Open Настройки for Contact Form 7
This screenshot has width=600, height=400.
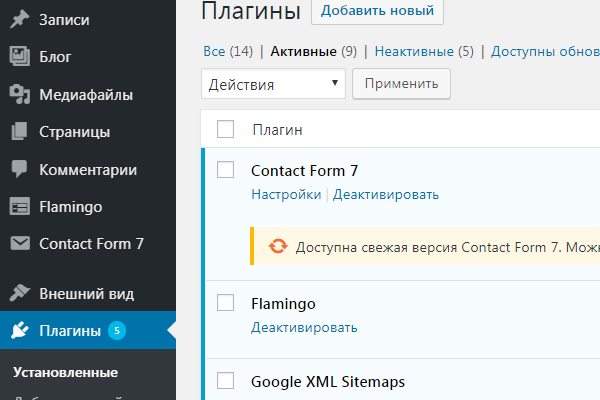click(286, 194)
